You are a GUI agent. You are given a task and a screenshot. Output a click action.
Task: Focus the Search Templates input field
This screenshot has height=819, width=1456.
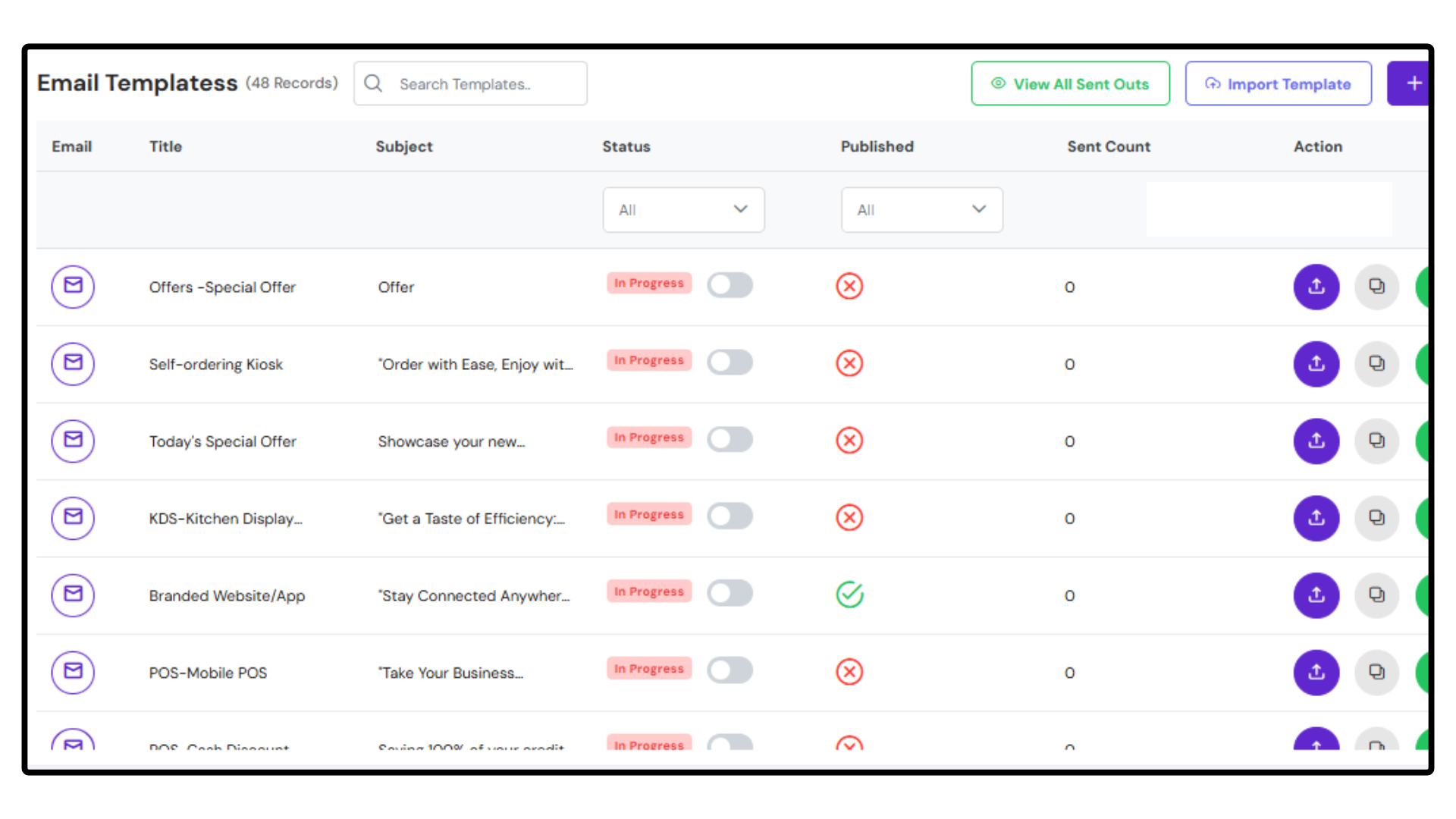pos(470,83)
